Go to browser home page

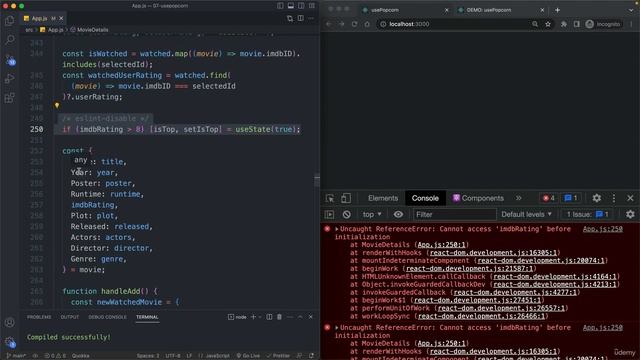tap(367, 24)
